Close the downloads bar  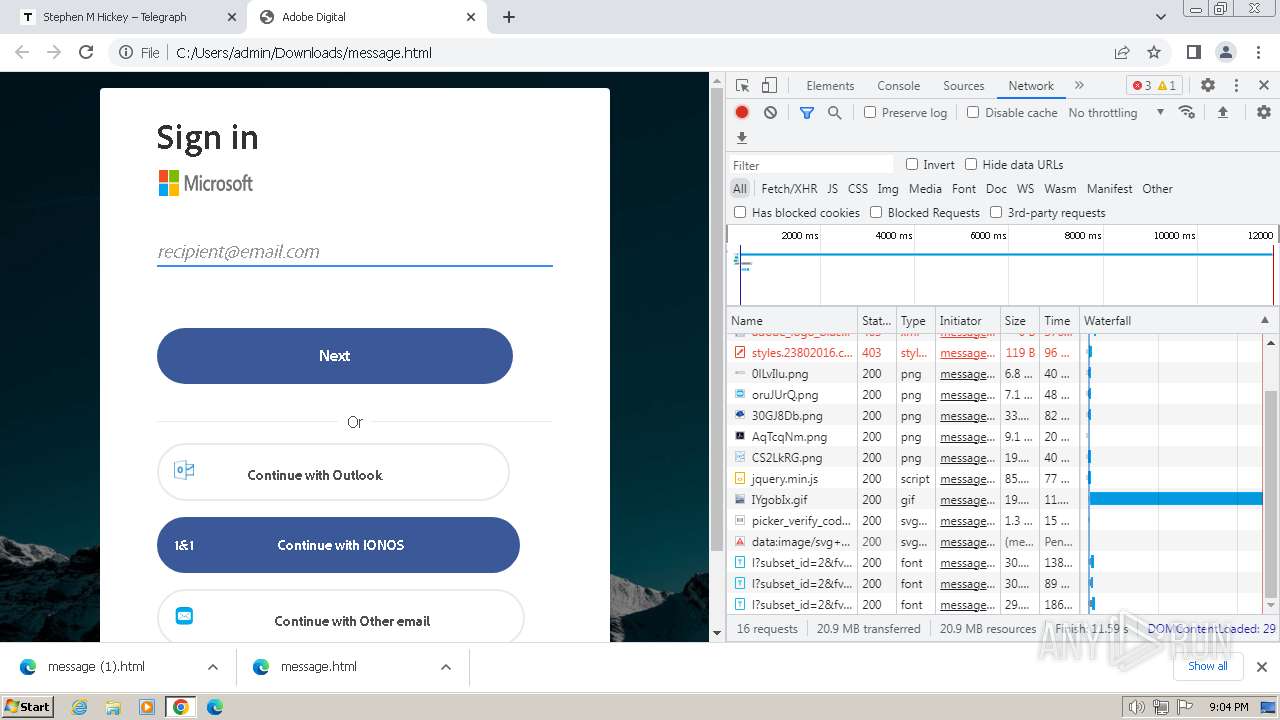pyautogui.click(x=1262, y=667)
